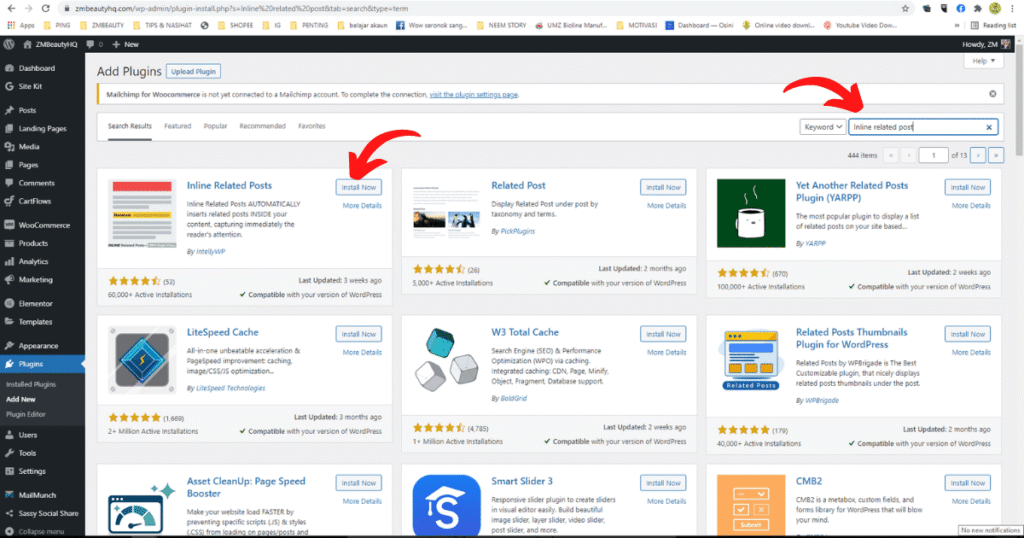Open WooCommerce in the sidebar
This screenshot has height=538, width=1024.
pos(44,225)
